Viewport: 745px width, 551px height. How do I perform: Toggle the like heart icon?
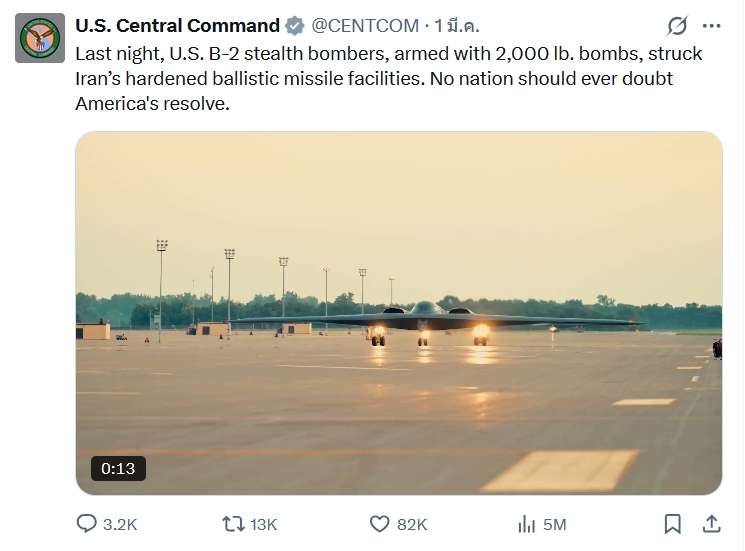point(379,524)
